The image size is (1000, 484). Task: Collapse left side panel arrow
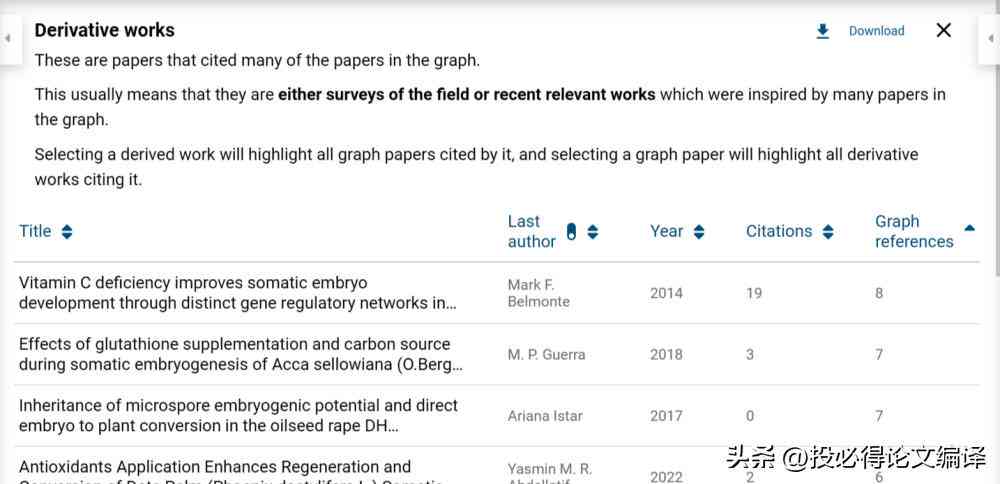8,39
